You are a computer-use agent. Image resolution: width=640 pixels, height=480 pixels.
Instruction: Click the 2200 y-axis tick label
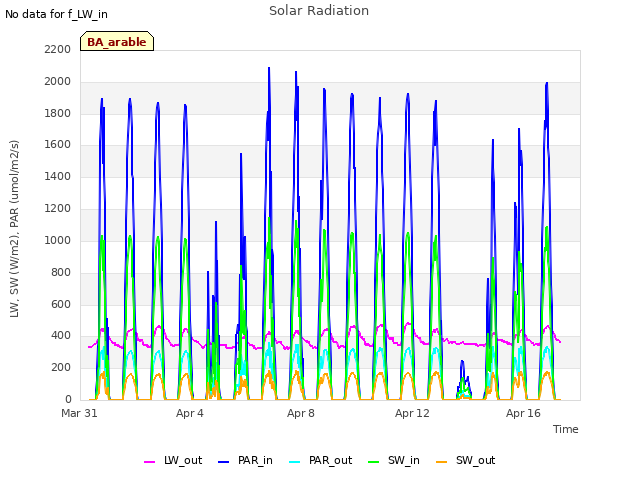click(58, 49)
